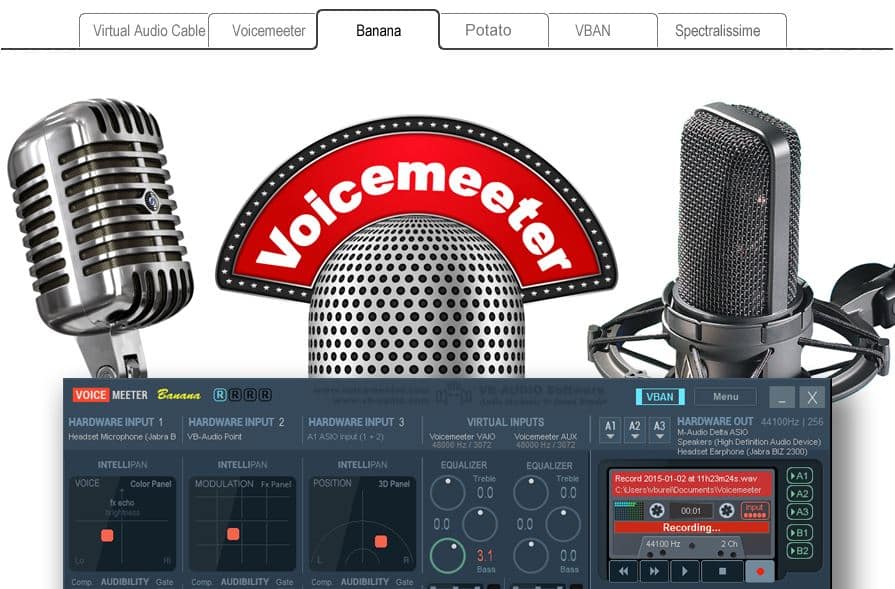Toggle recorder output to bus A1
The width and height of the screenshot is (895, 589).
[x=799, y=476]
